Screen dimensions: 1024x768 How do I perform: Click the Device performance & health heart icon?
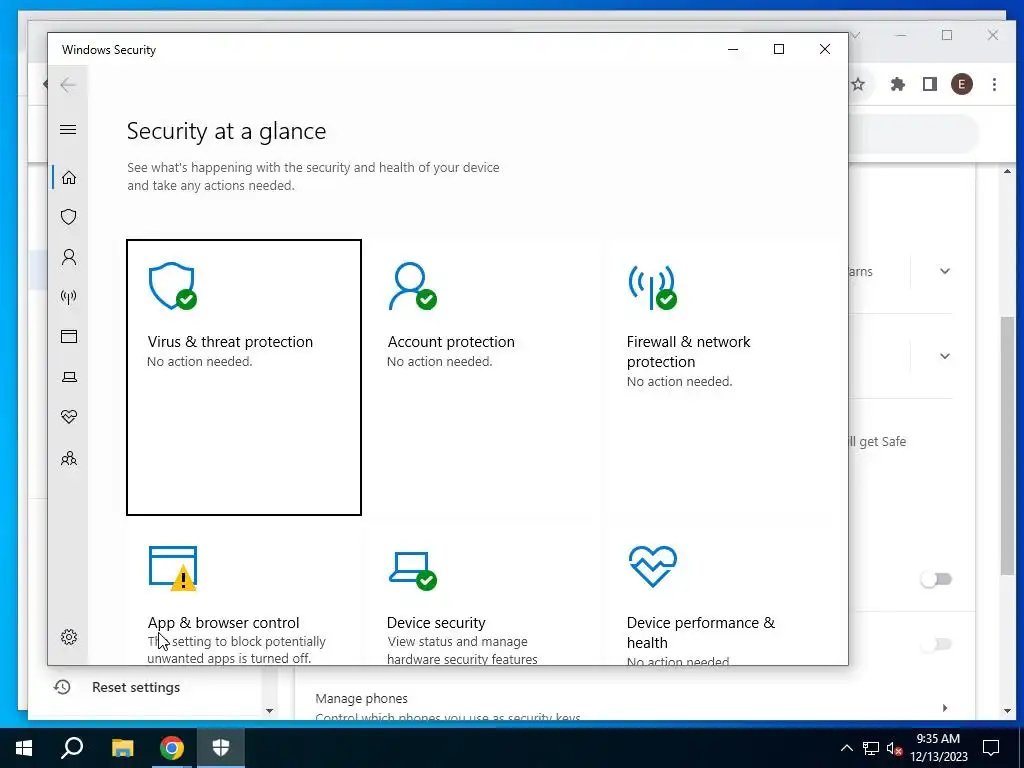(x=652, y=567)
